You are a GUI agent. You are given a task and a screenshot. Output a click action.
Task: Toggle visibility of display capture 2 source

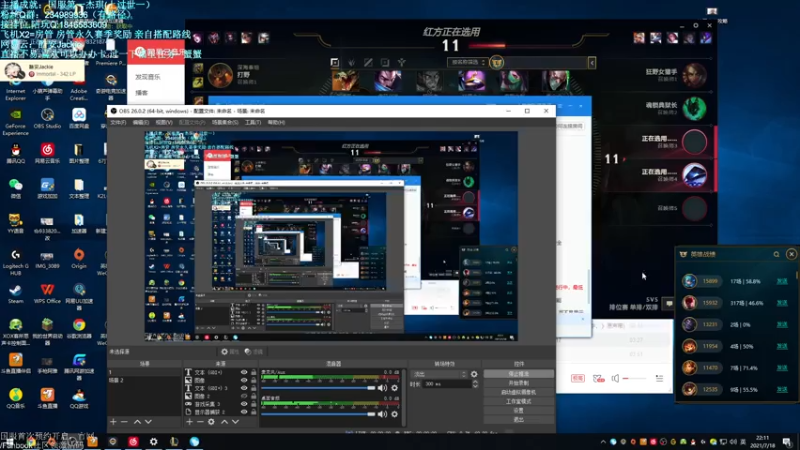pyautogui.click(x=244, y=412)
